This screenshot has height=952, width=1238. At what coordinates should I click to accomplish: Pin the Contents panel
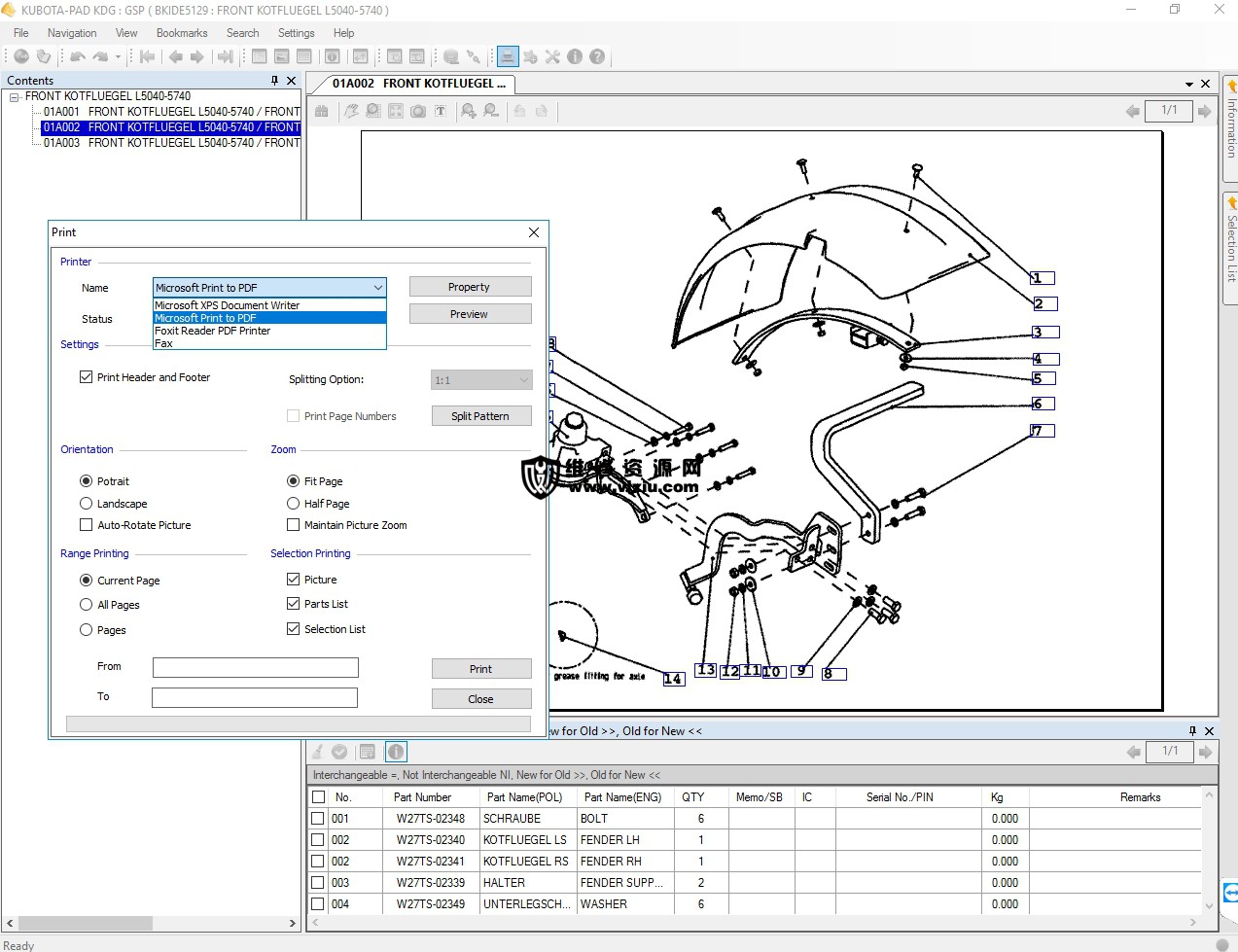[274, 81]
